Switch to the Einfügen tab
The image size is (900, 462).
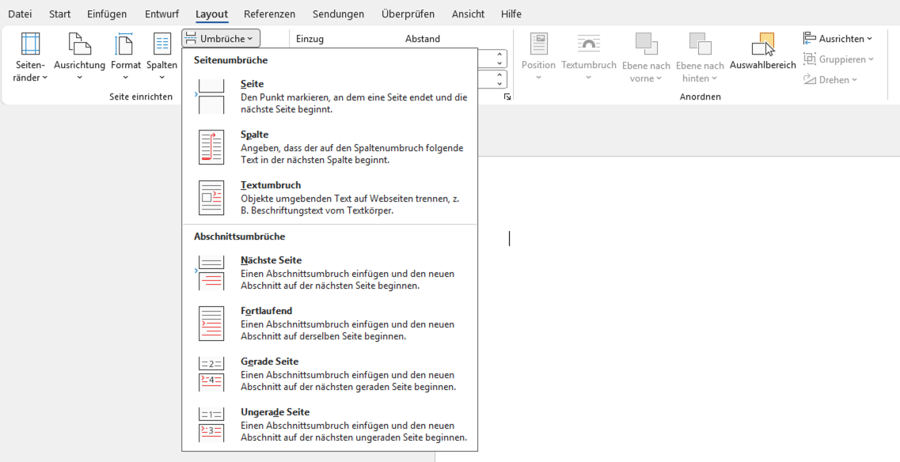point(107,14)
